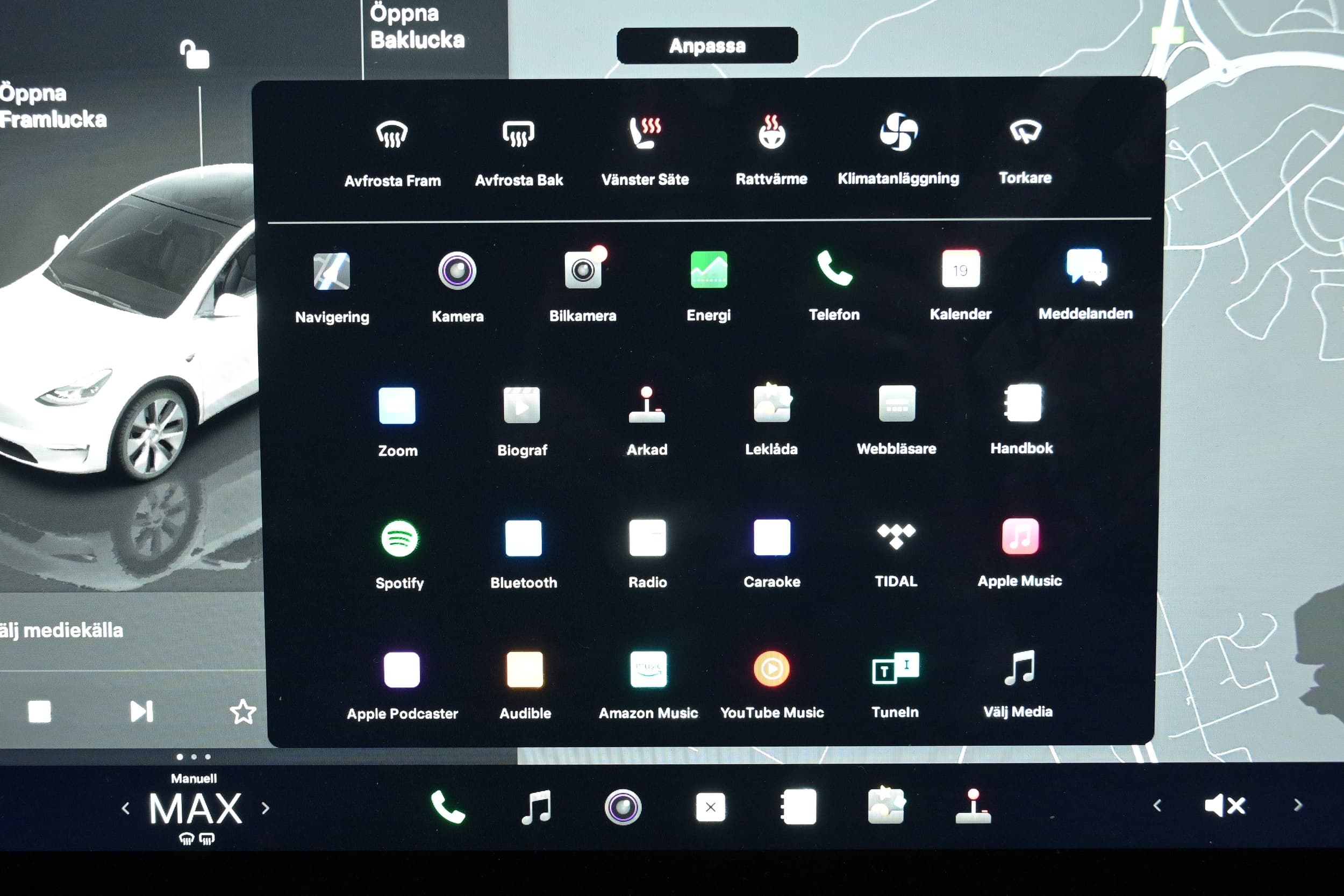
Task: Open the Leklåda toybox app
Action: click(x=771, y=420)
